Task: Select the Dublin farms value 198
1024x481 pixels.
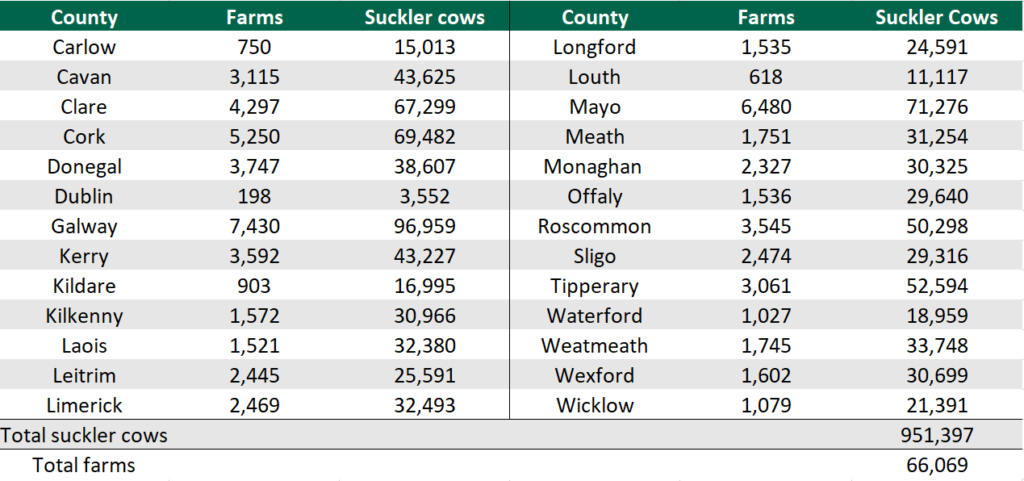Action: pos(254,196)
